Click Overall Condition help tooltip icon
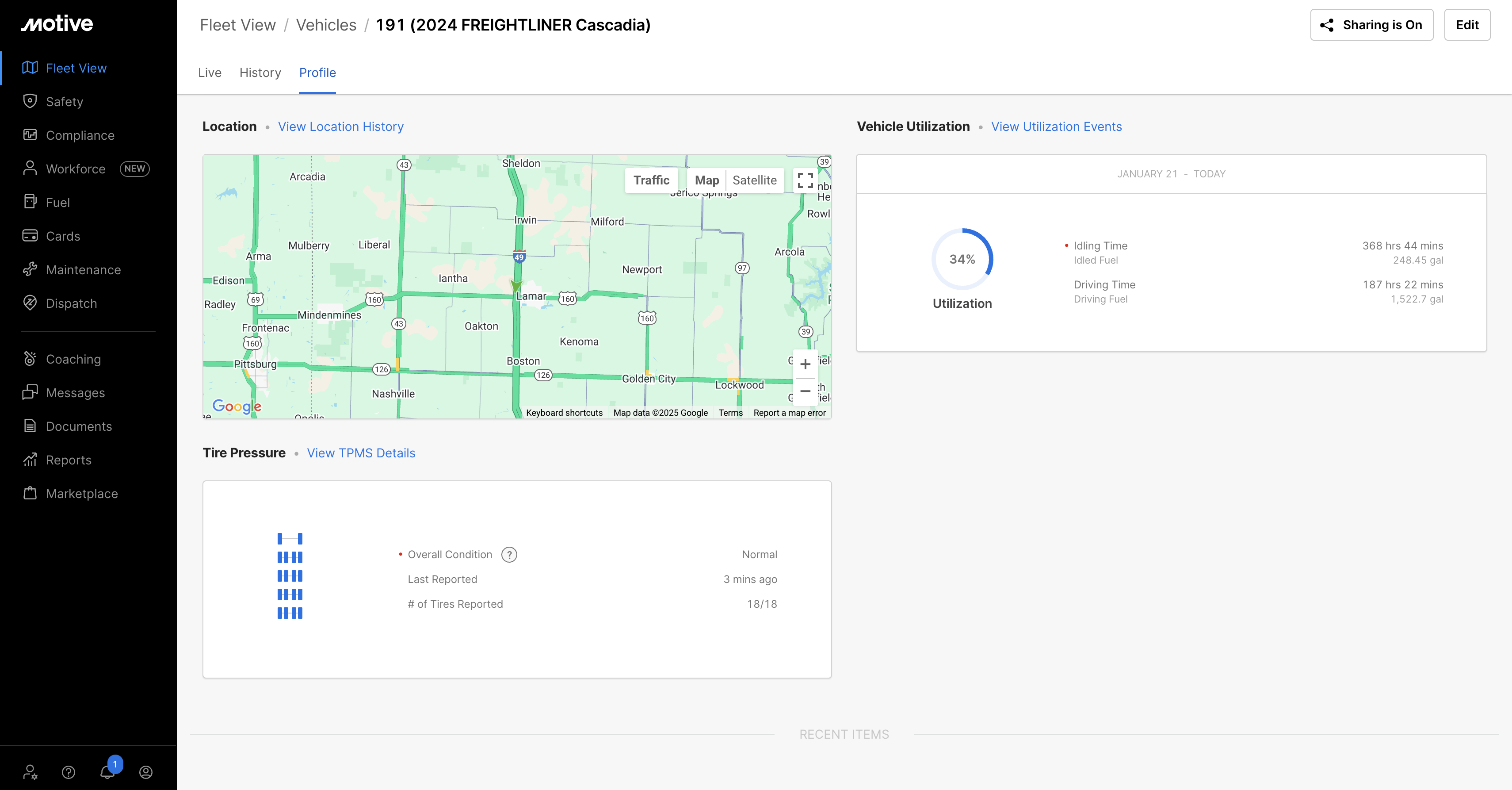1512x790 pixels. pyautogui.click(x=509, y=555)
